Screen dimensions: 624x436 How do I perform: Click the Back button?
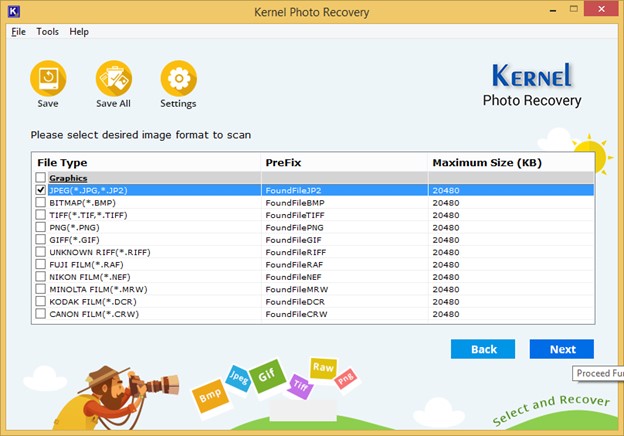click(483, 349)
